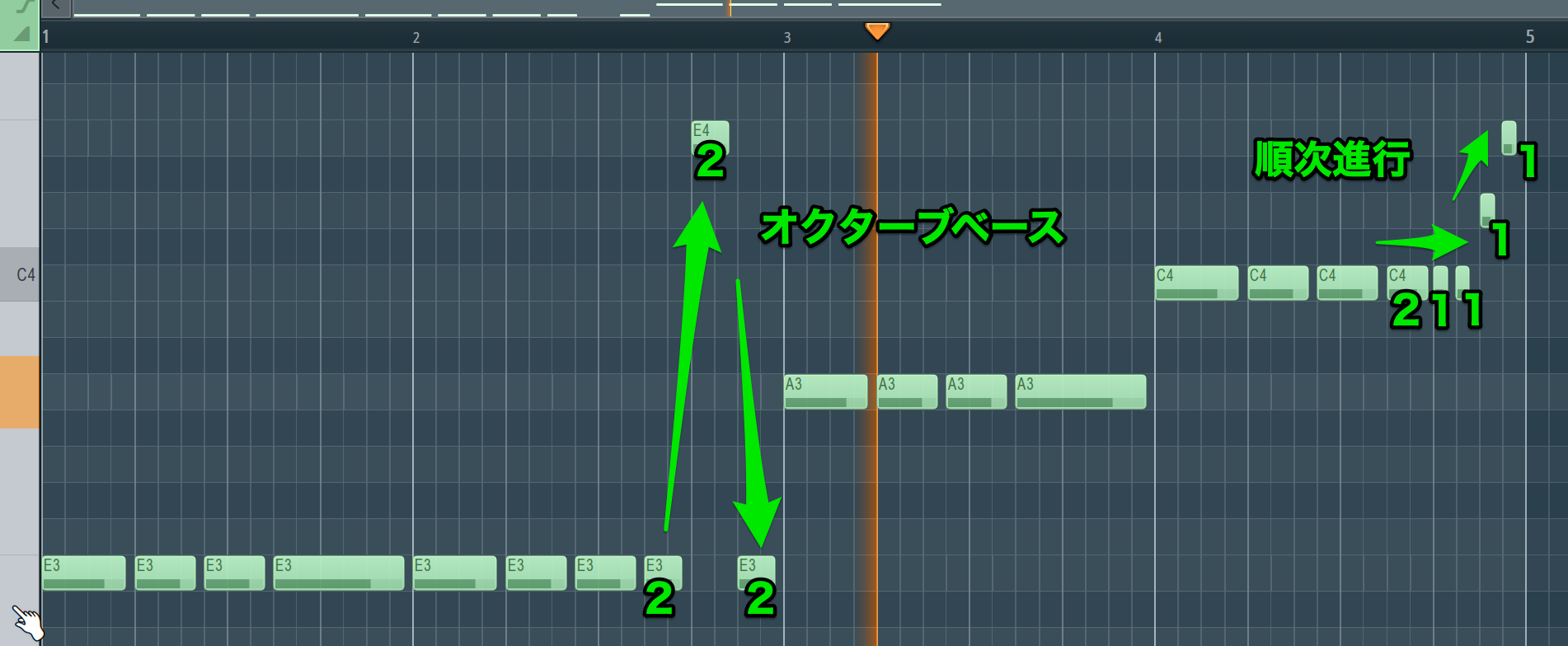
Task: Select the last labeled C4 note
Action: click(x=1407, y=283)
